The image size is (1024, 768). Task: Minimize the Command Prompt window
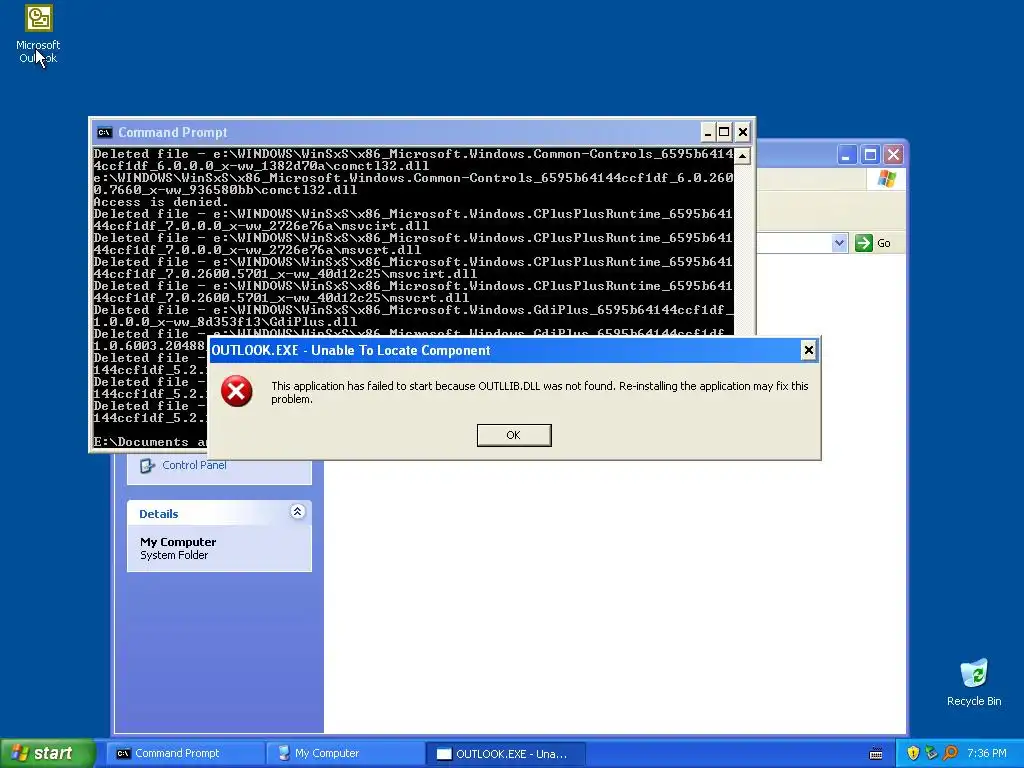pyautogui.click(x=707, y=133)
